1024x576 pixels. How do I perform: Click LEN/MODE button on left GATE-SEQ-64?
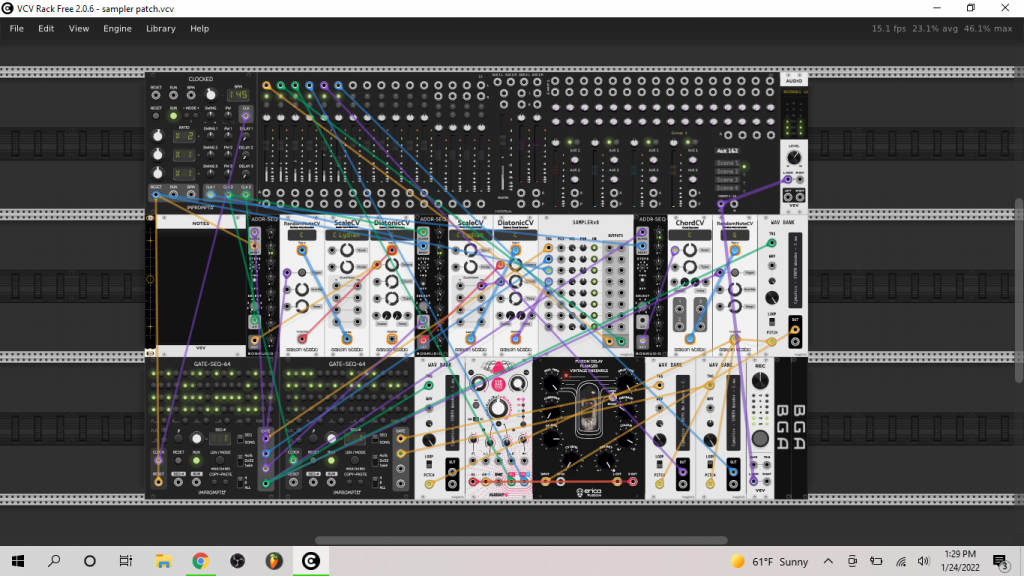coord(220,460)
